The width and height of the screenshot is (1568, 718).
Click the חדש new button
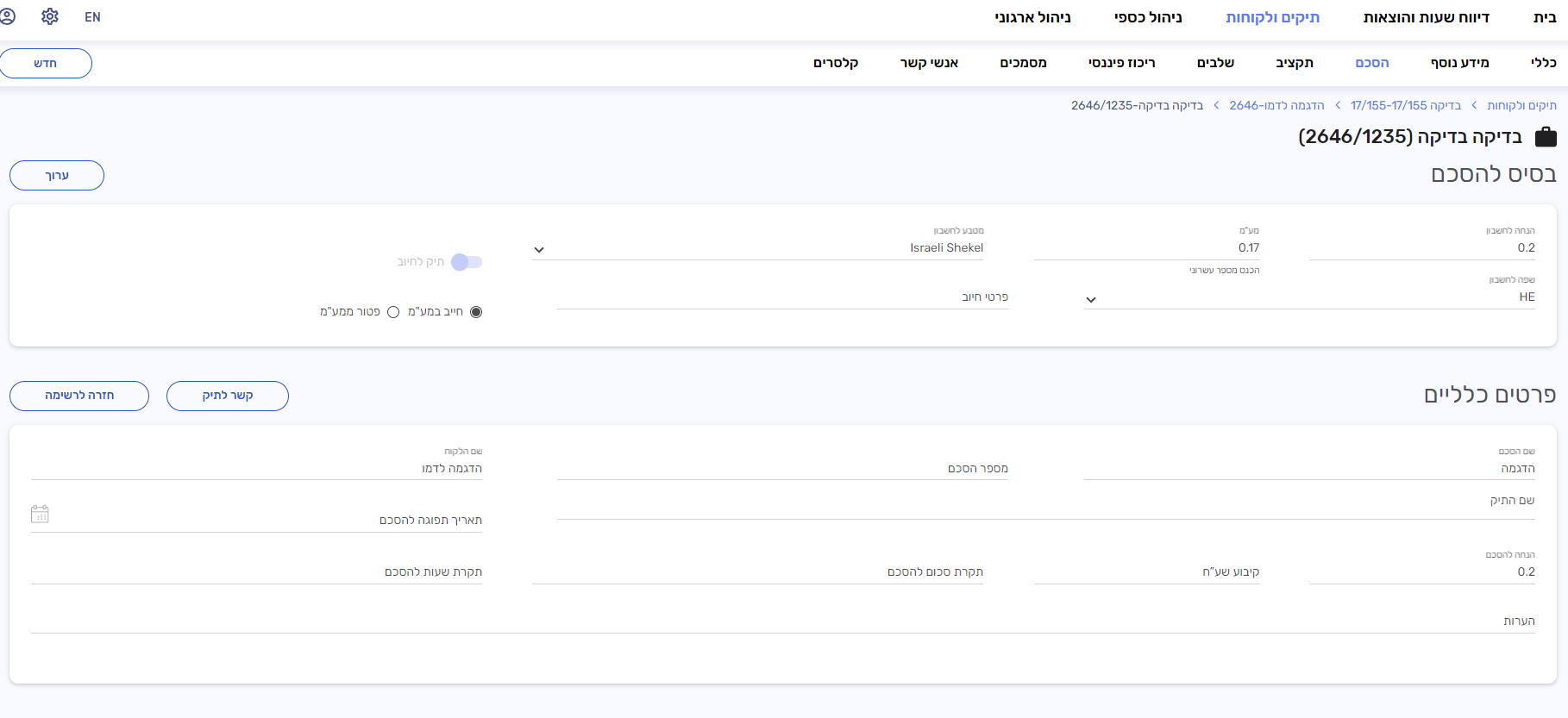click(46, 64)
